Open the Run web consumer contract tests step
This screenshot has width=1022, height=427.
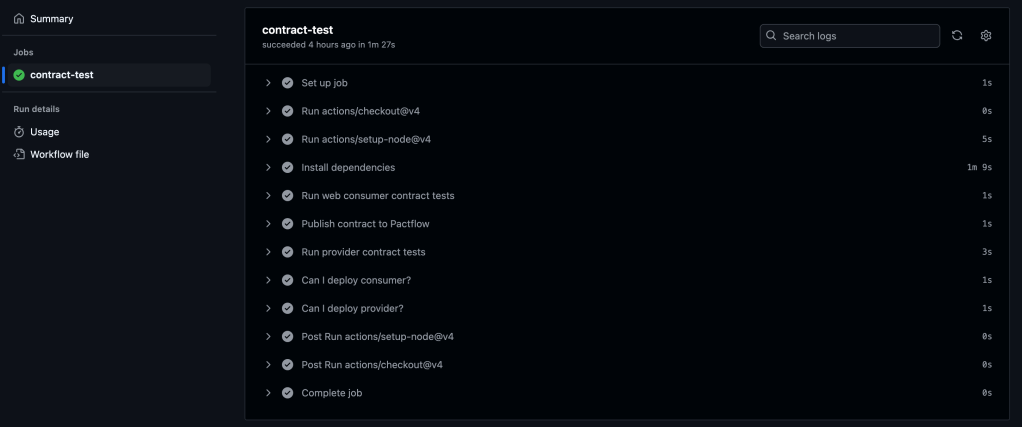377,196
